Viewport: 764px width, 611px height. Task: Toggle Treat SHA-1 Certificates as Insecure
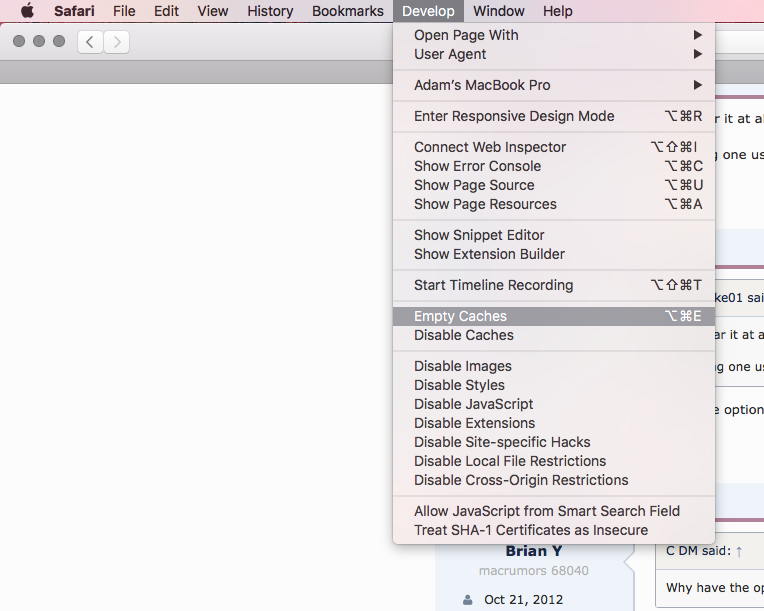tap(554, 530)
